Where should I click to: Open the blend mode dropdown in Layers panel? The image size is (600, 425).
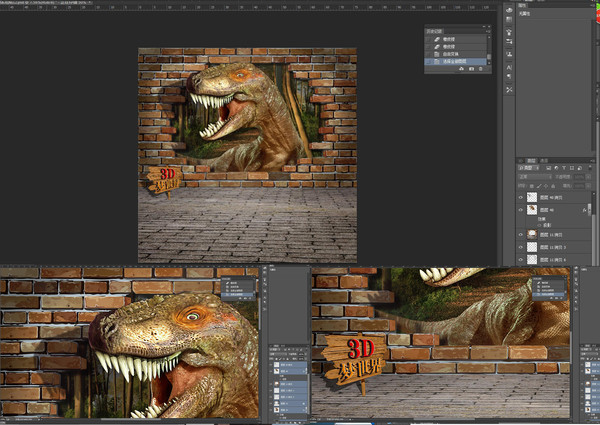click(x=535, y=177)
